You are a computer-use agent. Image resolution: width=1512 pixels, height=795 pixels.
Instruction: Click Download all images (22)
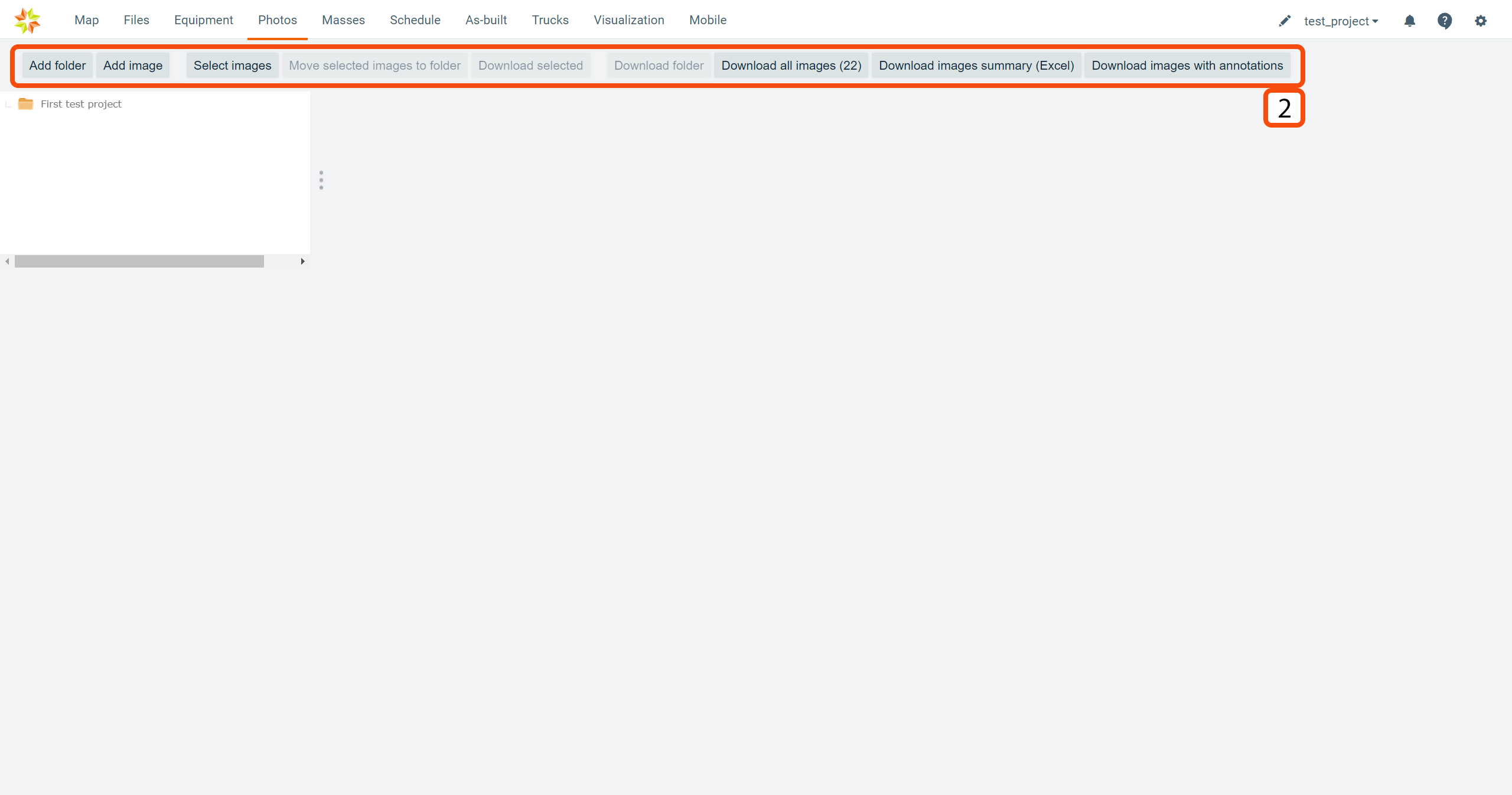(x=791, y=66)
